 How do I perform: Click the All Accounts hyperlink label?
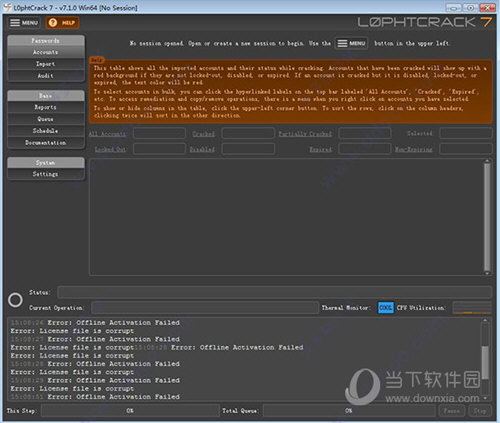[x=107, y=134]
